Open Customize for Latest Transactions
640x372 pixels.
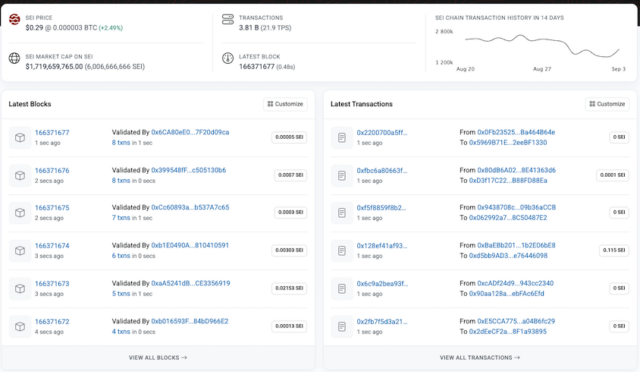tap(607, 104)
